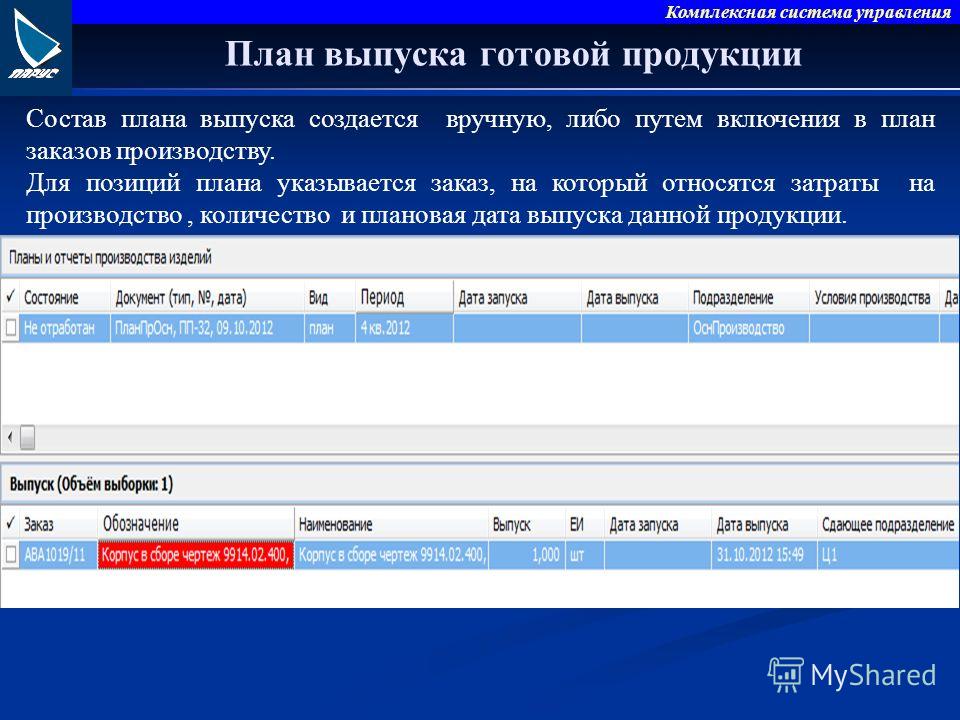Click Дата запуска header in the upper table

(517, 298)
